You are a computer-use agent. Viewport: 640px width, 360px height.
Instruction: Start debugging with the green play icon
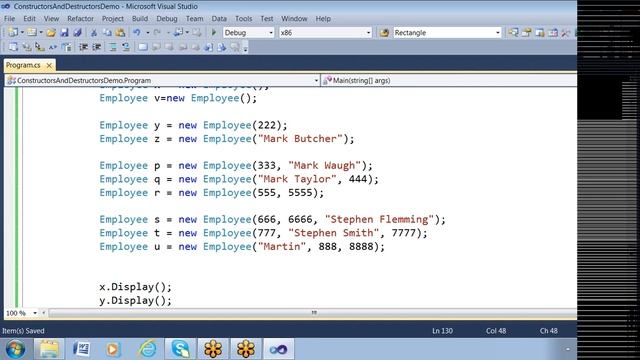click(x=213, y=32)
